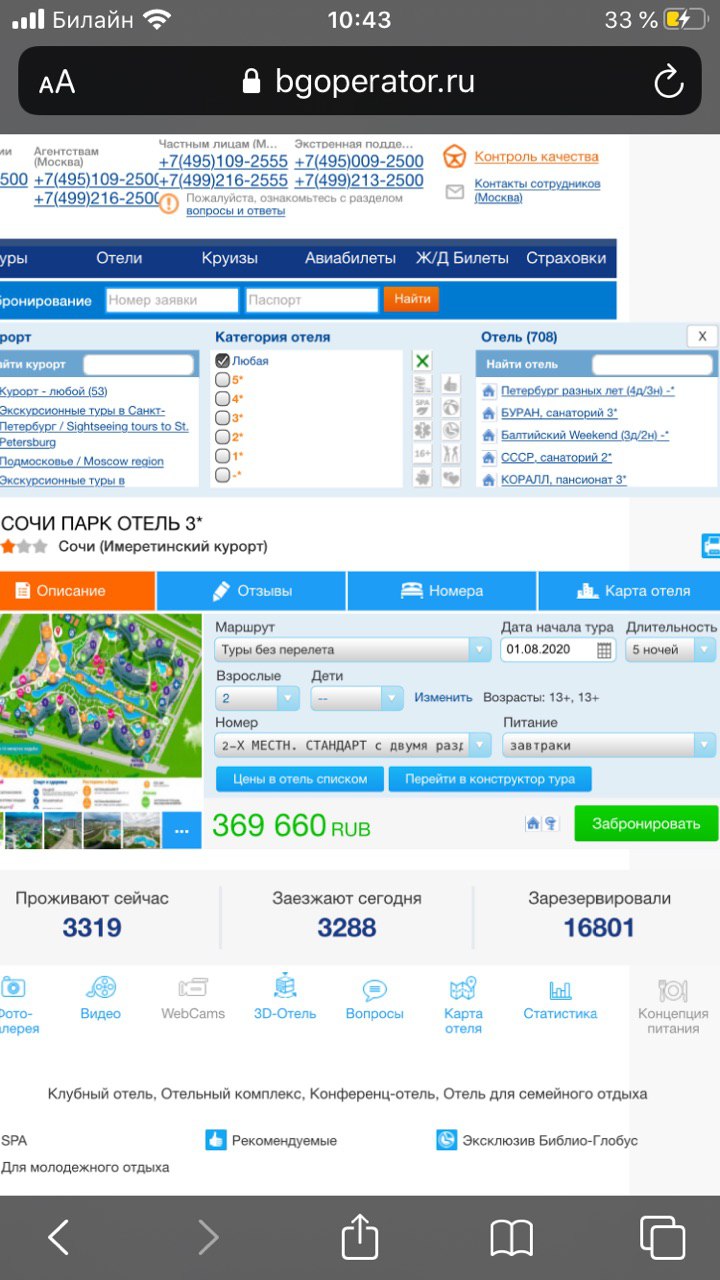
Task: Open the Круизы menu item
Action: tap(230, 258)
